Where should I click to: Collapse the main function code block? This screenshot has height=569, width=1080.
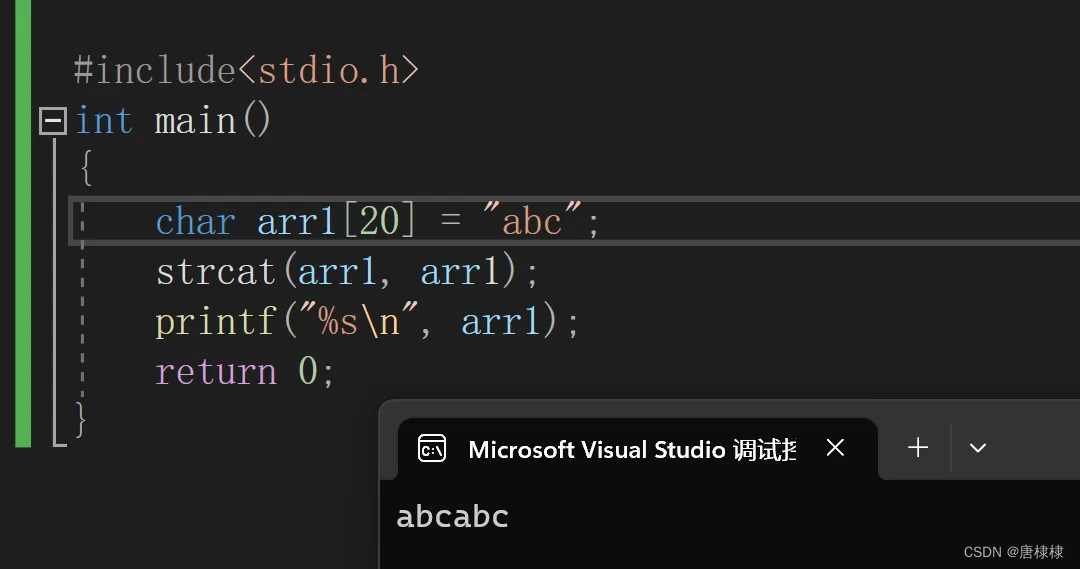click(52, 122)
